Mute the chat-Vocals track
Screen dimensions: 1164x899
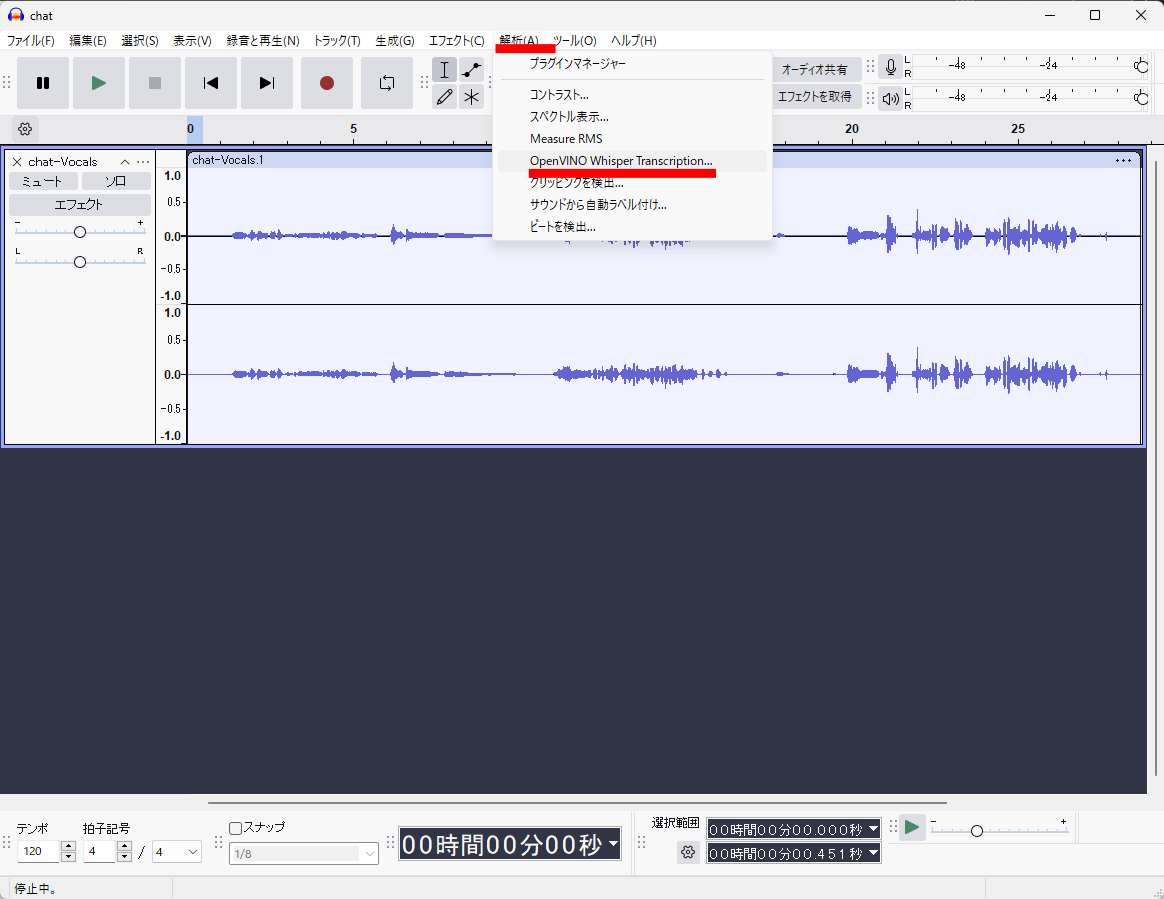tap(43, 181)
